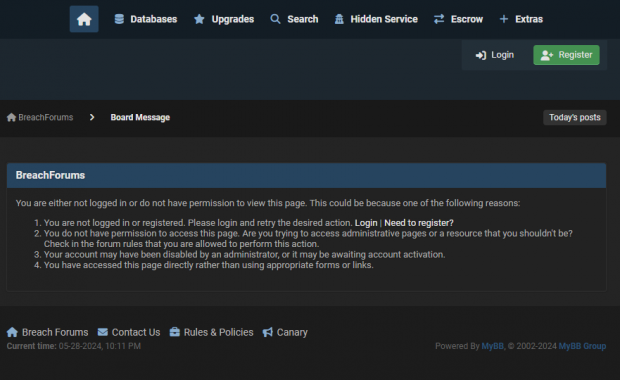Click the 'Check in the forum rules' line

pyautogui.click(x=181, y=244)
